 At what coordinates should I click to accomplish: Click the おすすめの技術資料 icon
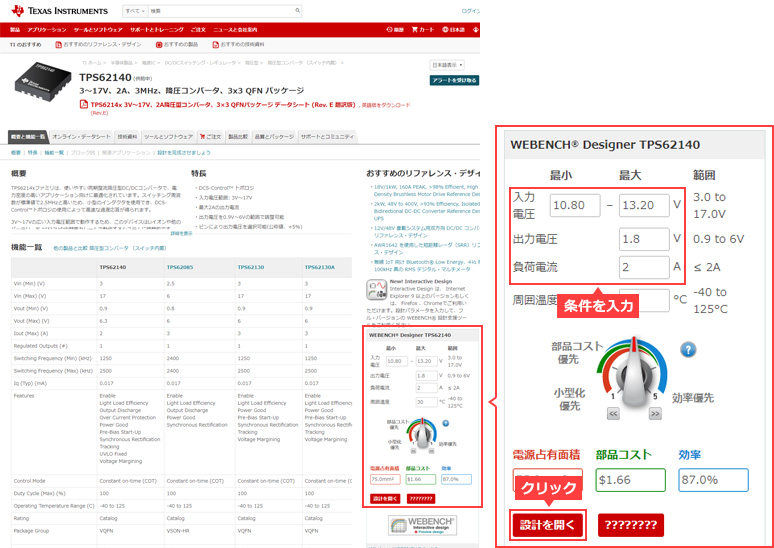point(215,44)
